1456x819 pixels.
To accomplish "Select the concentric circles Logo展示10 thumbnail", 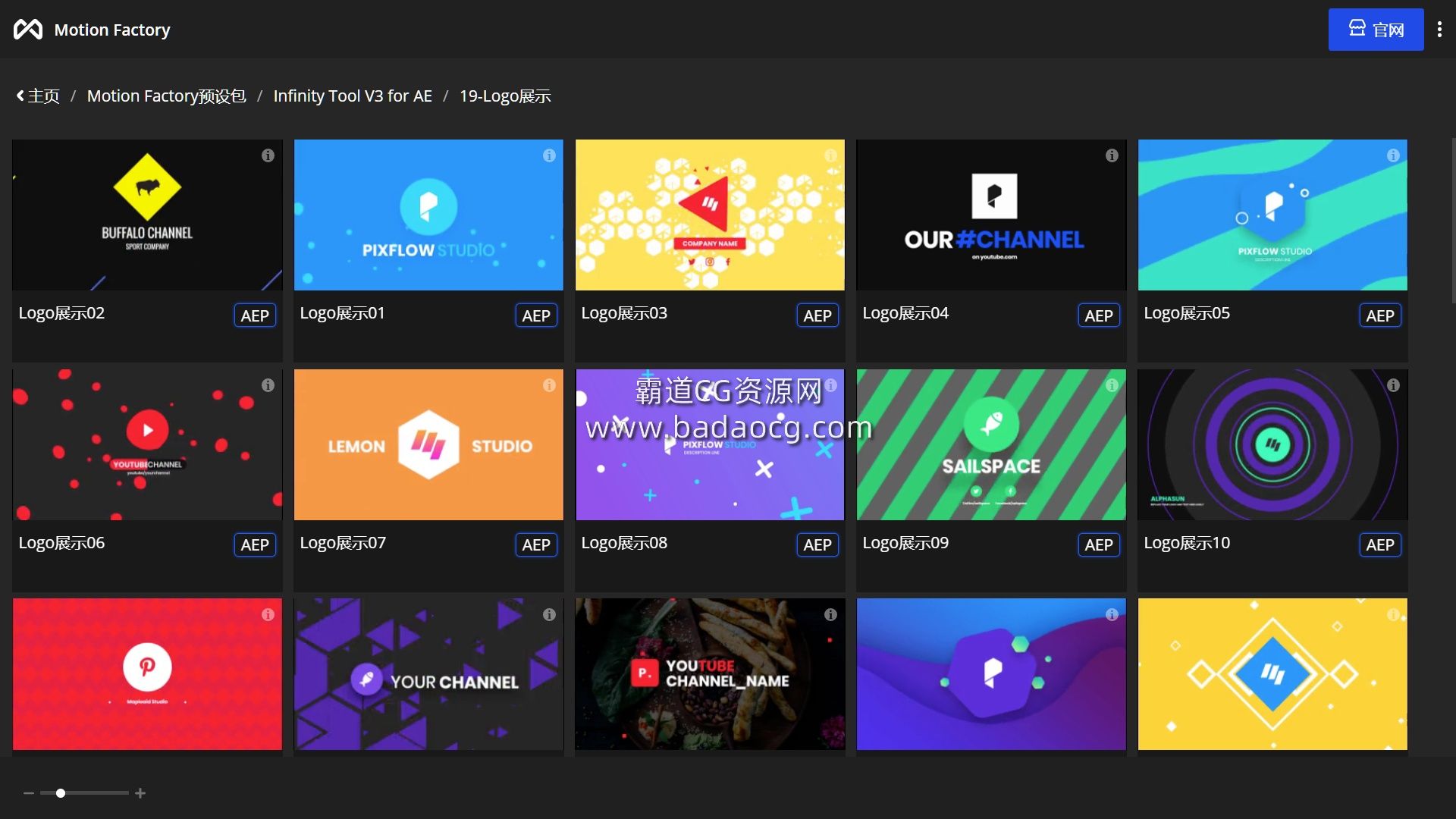I will pos(1272,444).
